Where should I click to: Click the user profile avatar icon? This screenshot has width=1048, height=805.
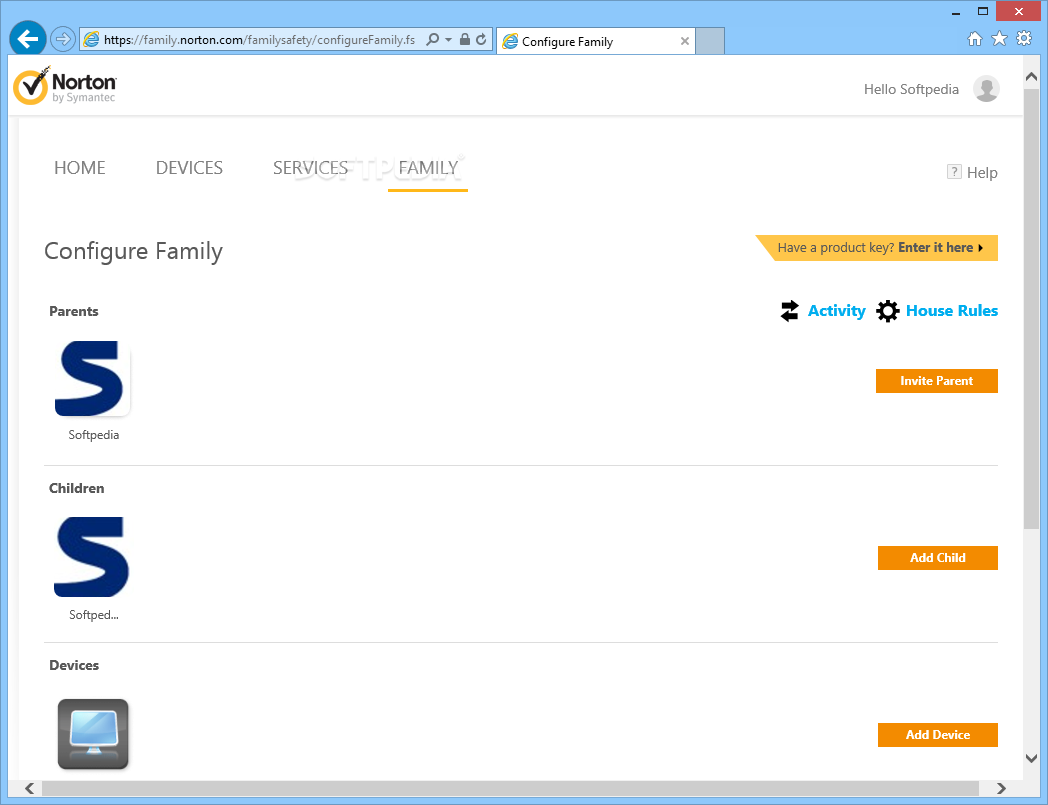click(x=986, y=89)
